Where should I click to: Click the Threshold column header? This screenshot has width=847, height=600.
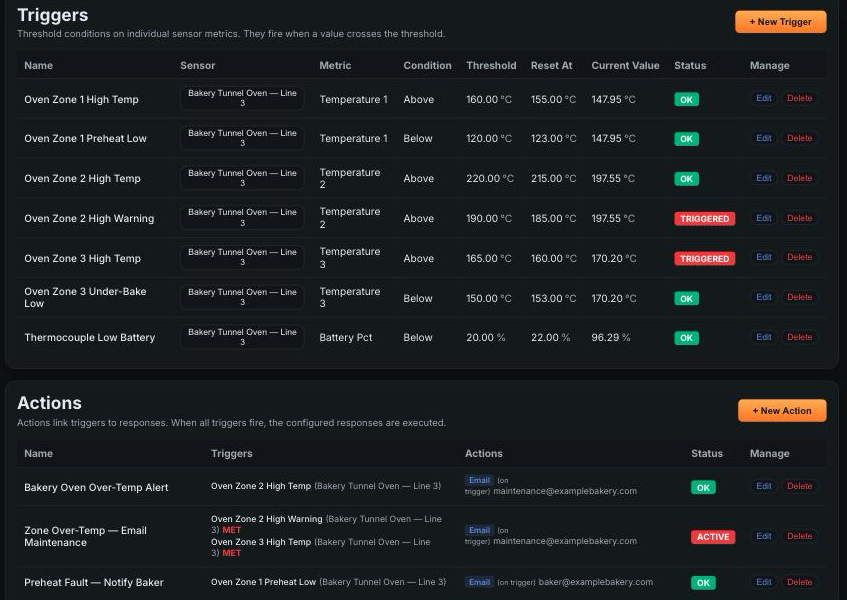tap(491, 65)
